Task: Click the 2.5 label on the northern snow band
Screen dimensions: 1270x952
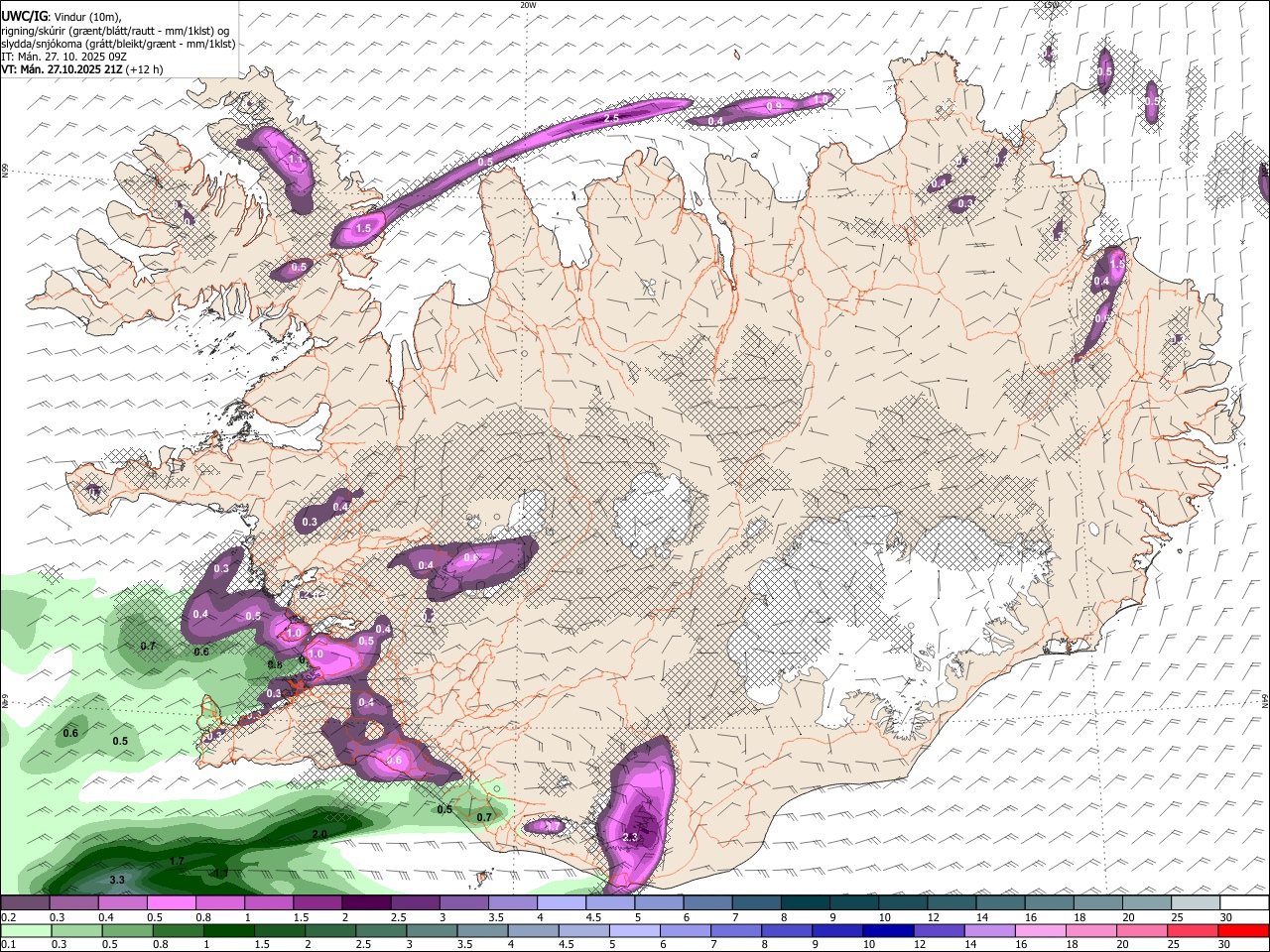Action: click(x=612, y=118)
